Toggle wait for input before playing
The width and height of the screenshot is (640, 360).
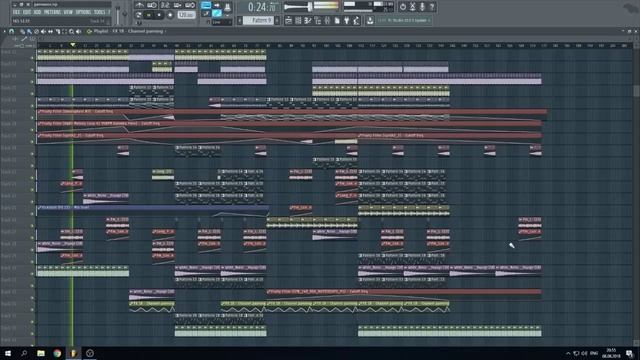(152, 5)
